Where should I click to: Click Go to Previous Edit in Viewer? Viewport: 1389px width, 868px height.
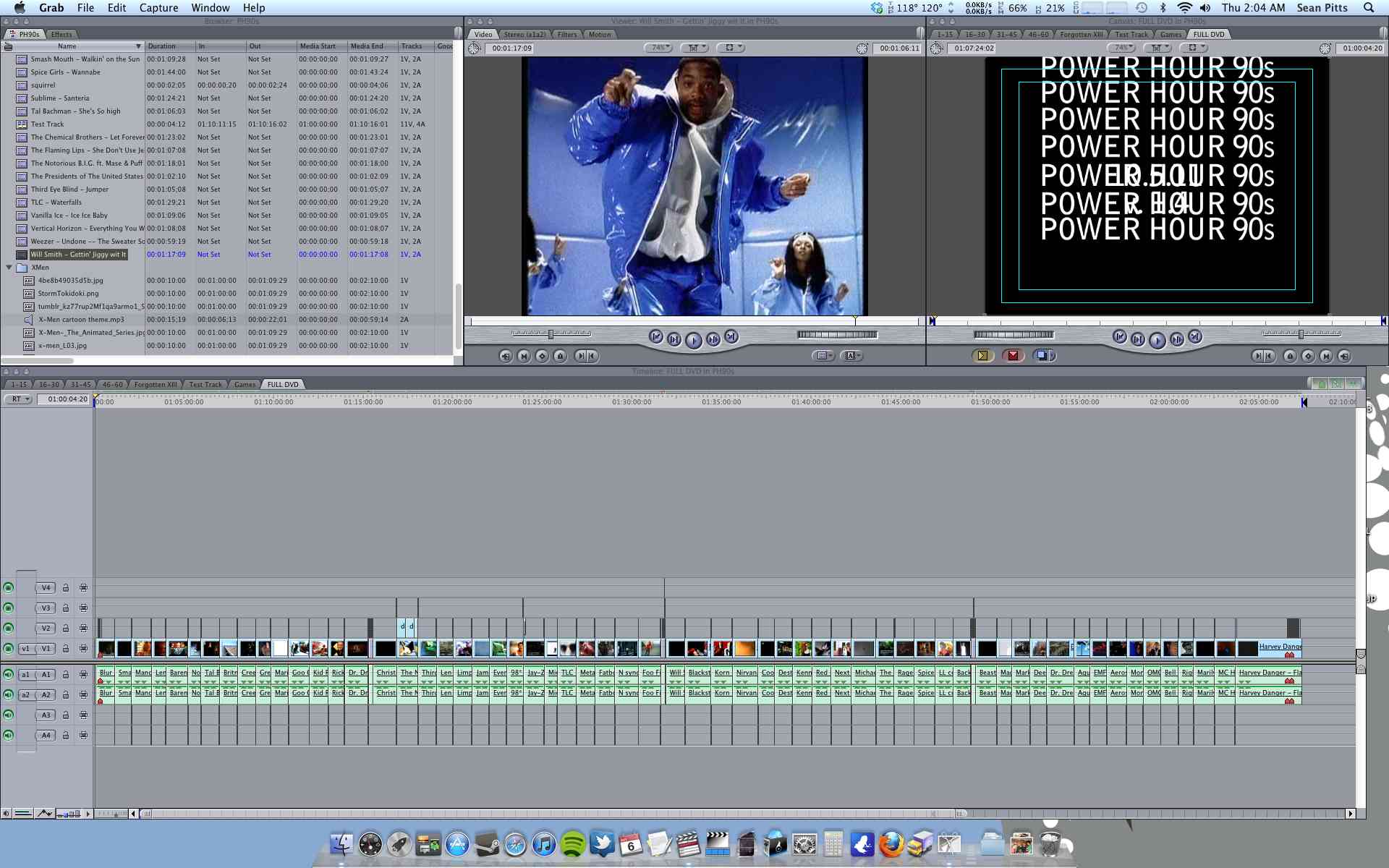click(x=656, y=337)
